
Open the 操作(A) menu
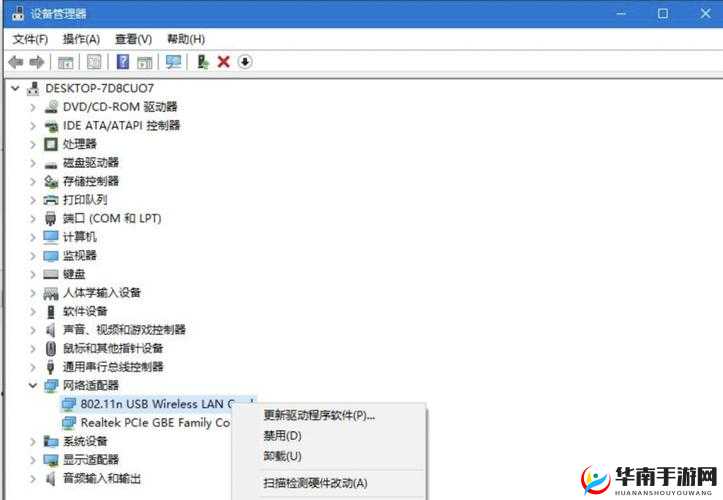point(81,39)
